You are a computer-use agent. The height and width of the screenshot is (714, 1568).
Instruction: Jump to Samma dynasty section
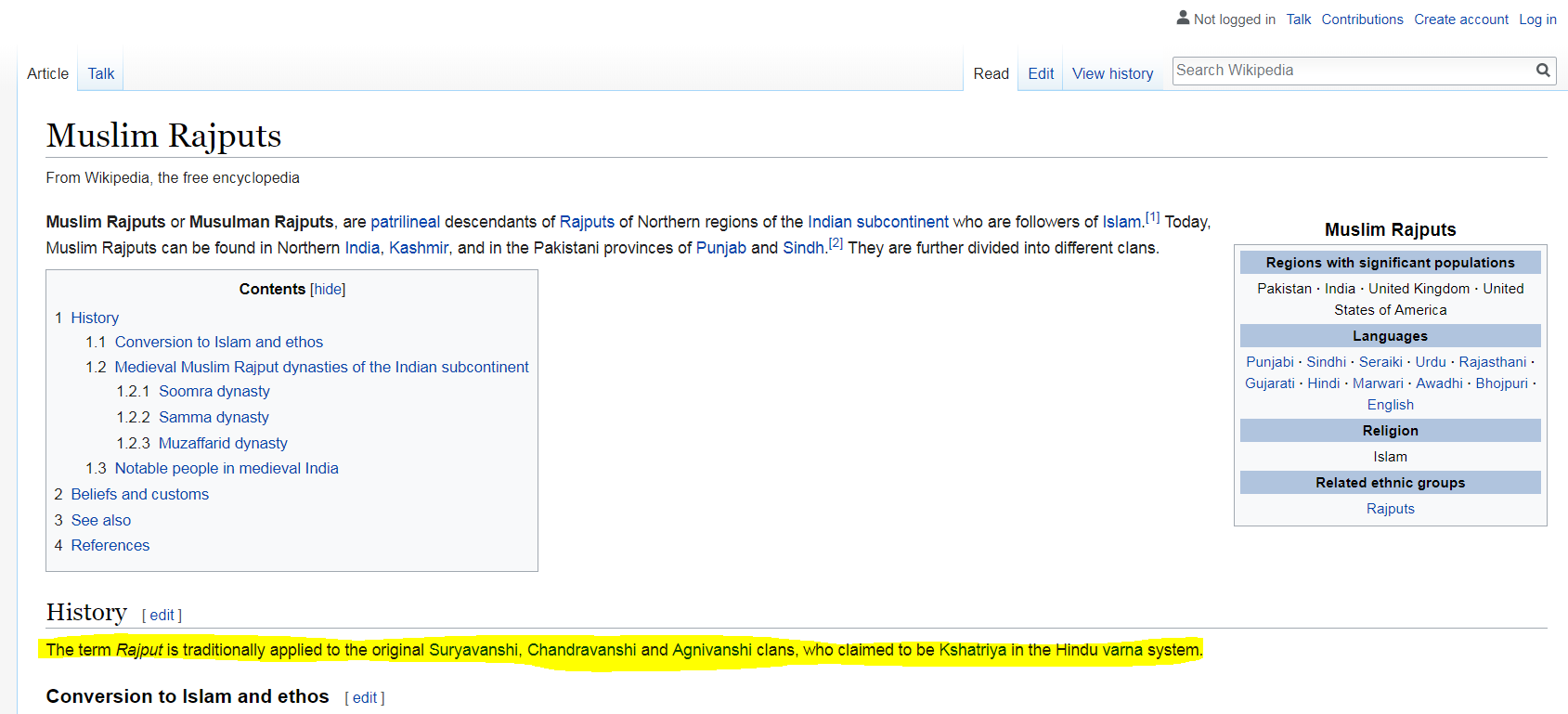(214, 417)
